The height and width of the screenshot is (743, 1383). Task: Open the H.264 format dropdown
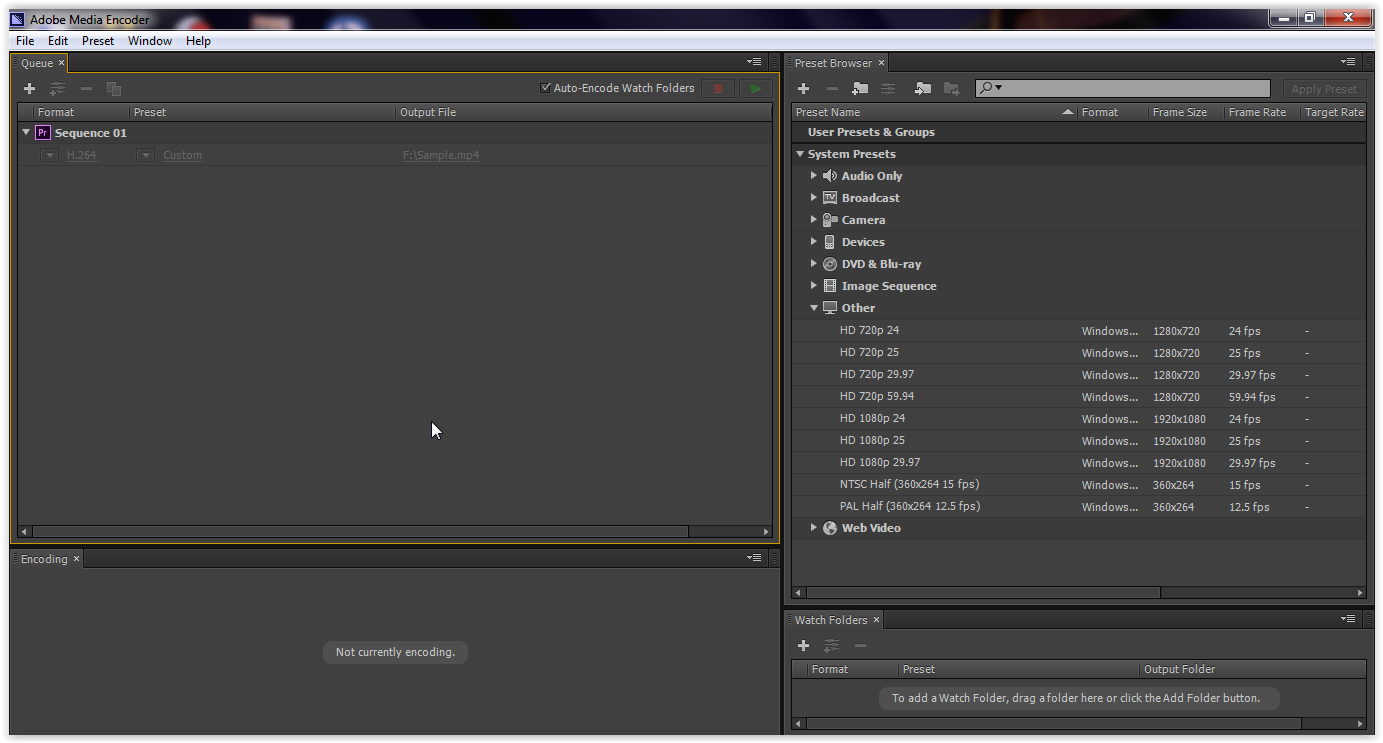(x=49, y=155)
